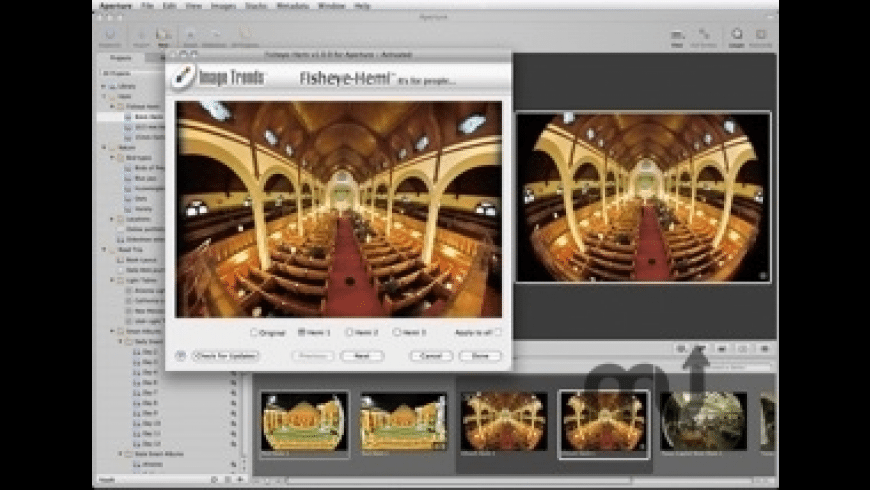Click the Full Screen toolbar icon
870x490 pixels.
(704, 35)
